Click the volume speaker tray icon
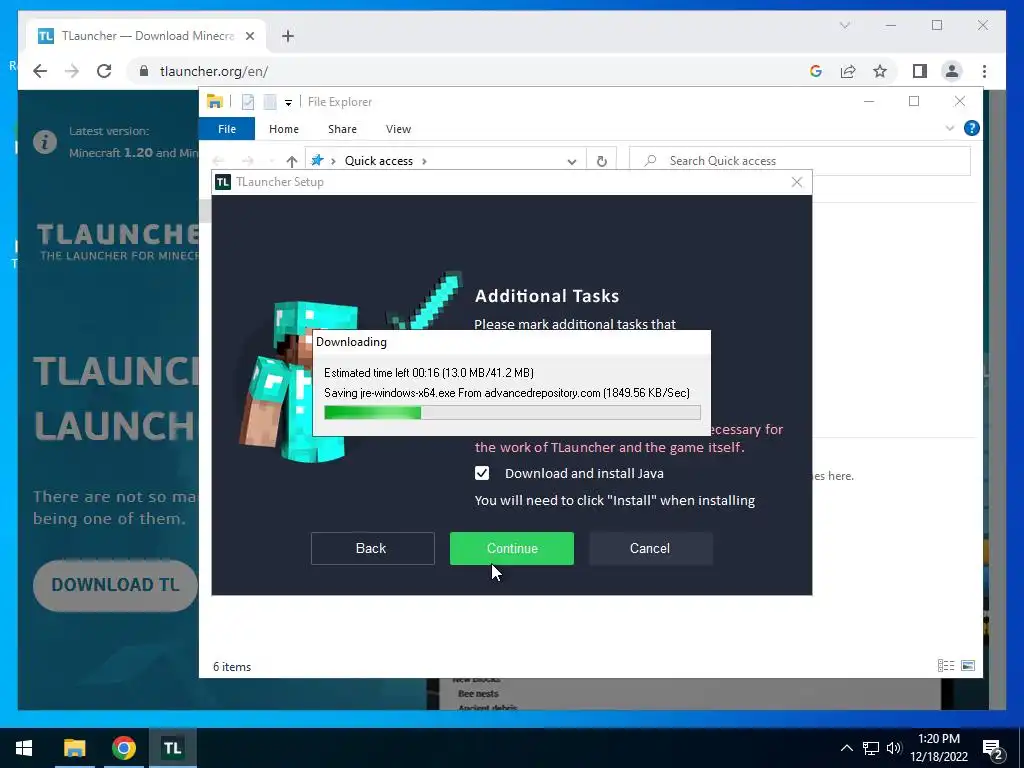 (x=894, y=748)
